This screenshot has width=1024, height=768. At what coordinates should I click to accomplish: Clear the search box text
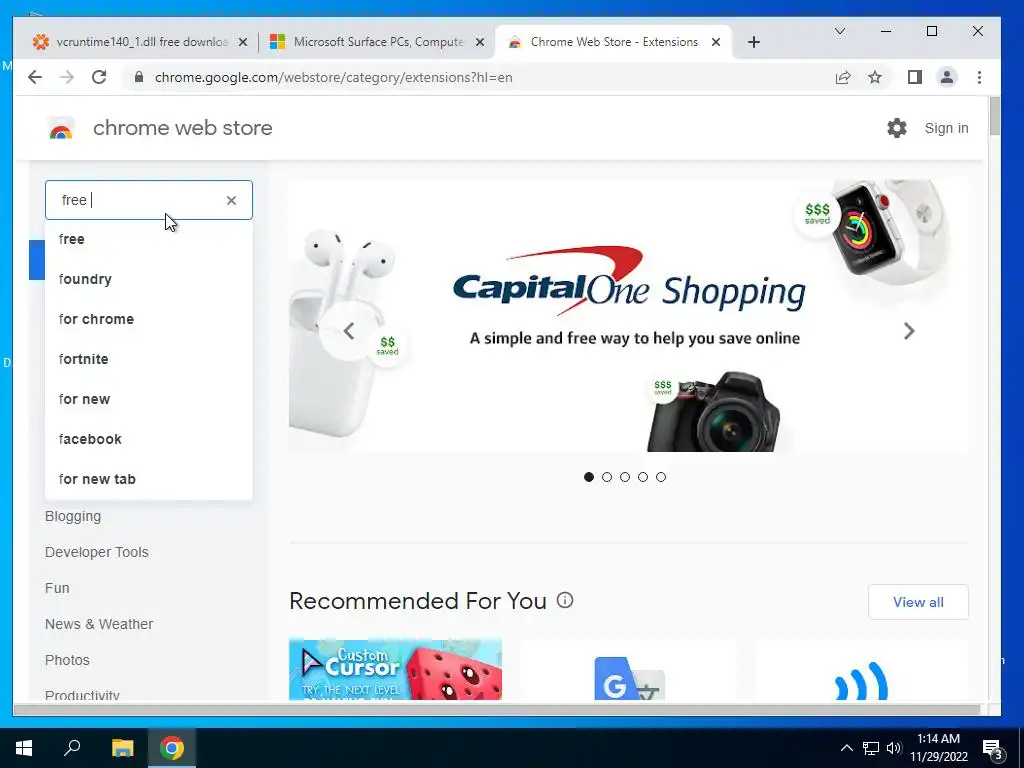[231, 200]
